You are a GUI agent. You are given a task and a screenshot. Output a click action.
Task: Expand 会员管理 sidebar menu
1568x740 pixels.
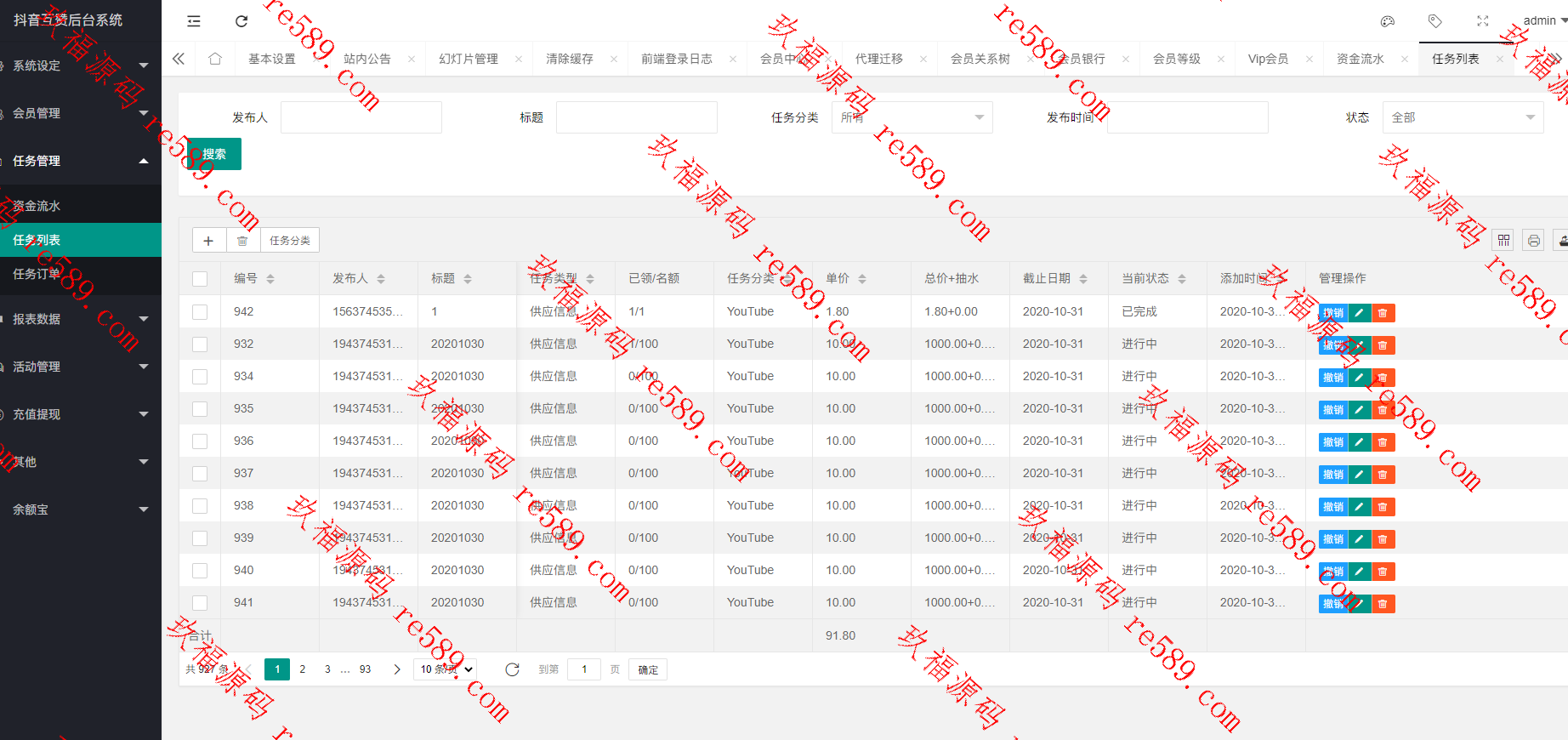[81, 113]
